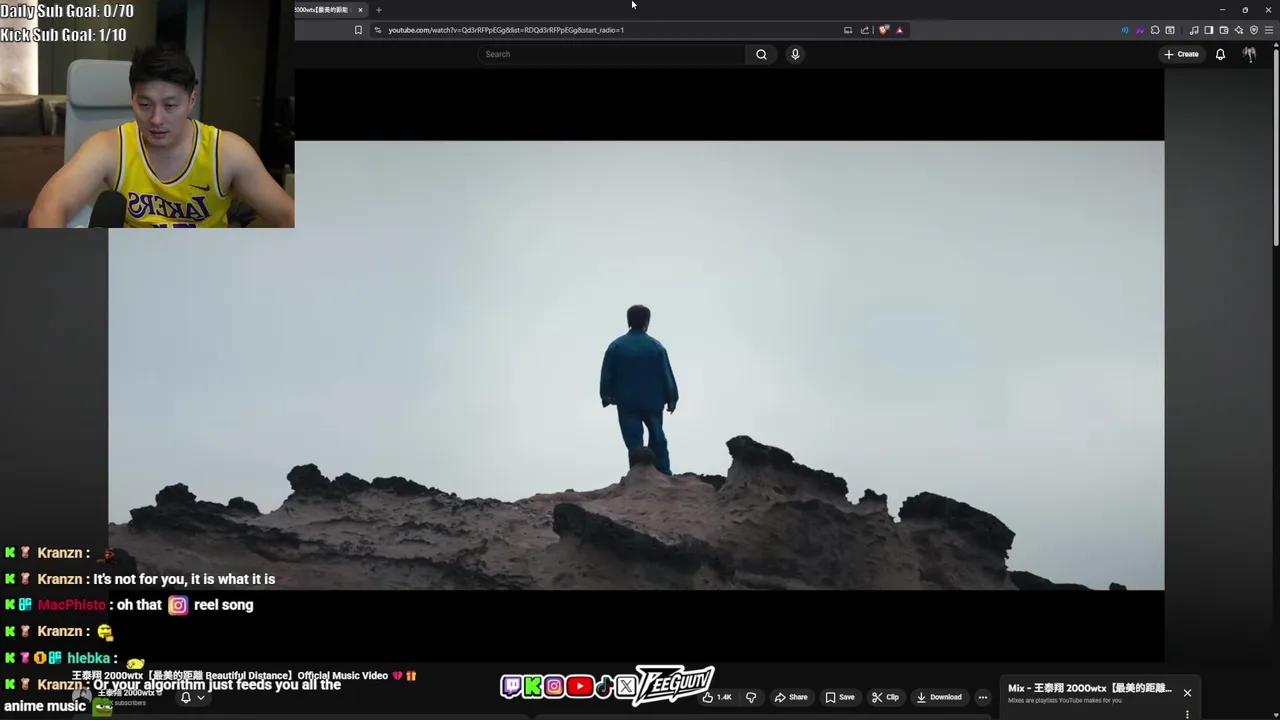Toggle the browser sidebar panel icon

coord(1209,30)
